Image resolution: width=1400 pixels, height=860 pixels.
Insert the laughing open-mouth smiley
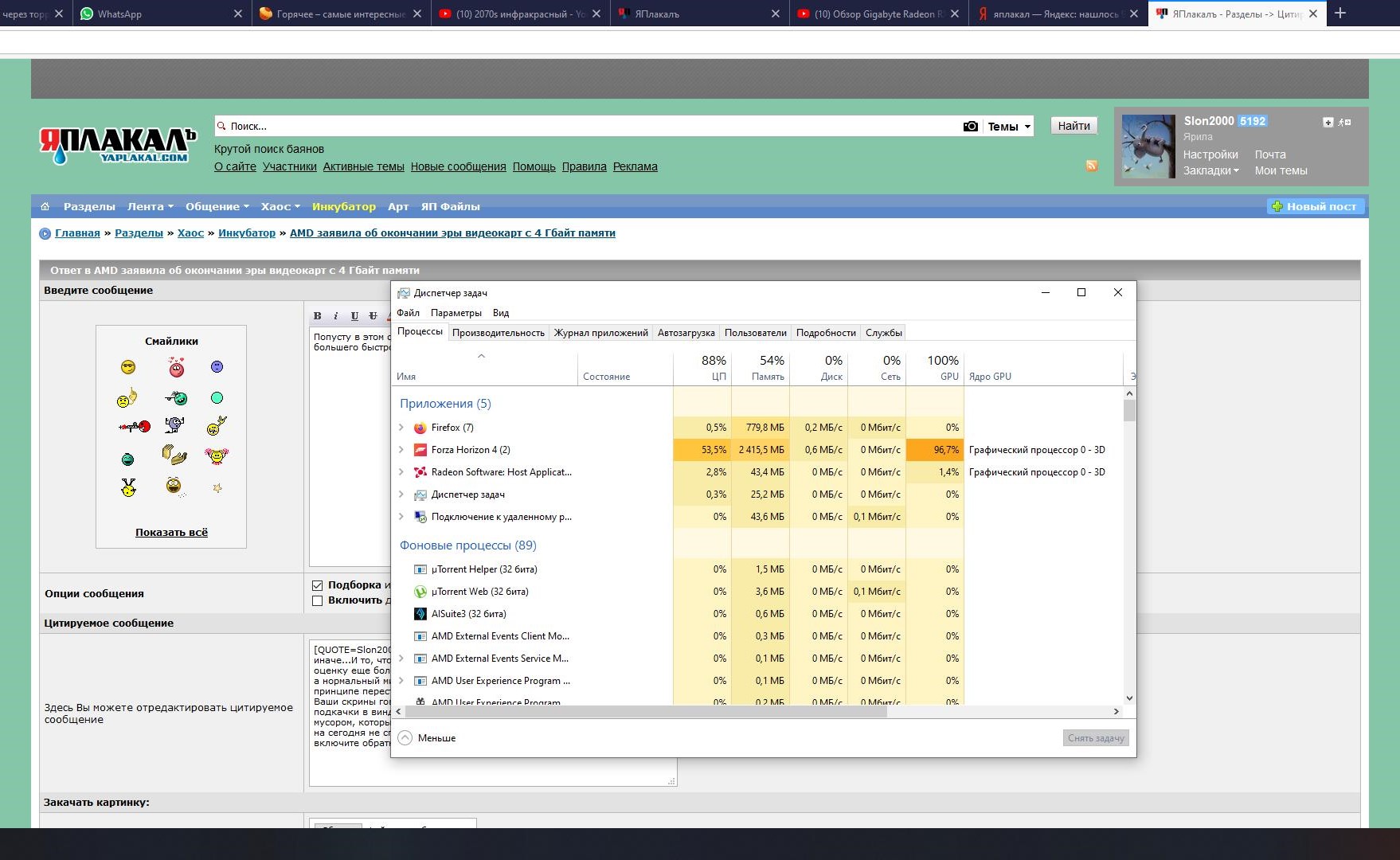click(x=174, y=485)
